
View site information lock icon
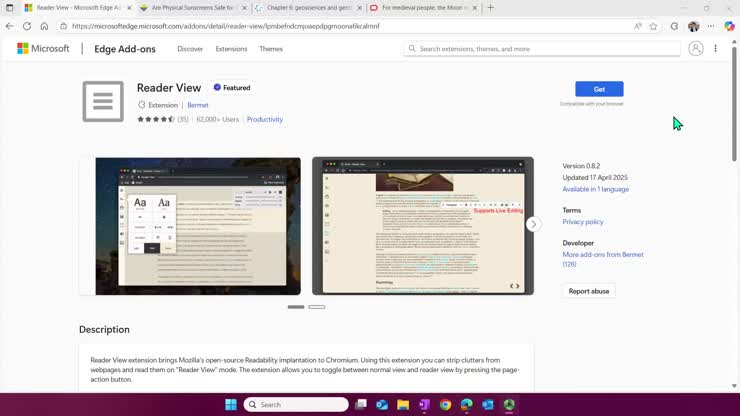(64, 26)
